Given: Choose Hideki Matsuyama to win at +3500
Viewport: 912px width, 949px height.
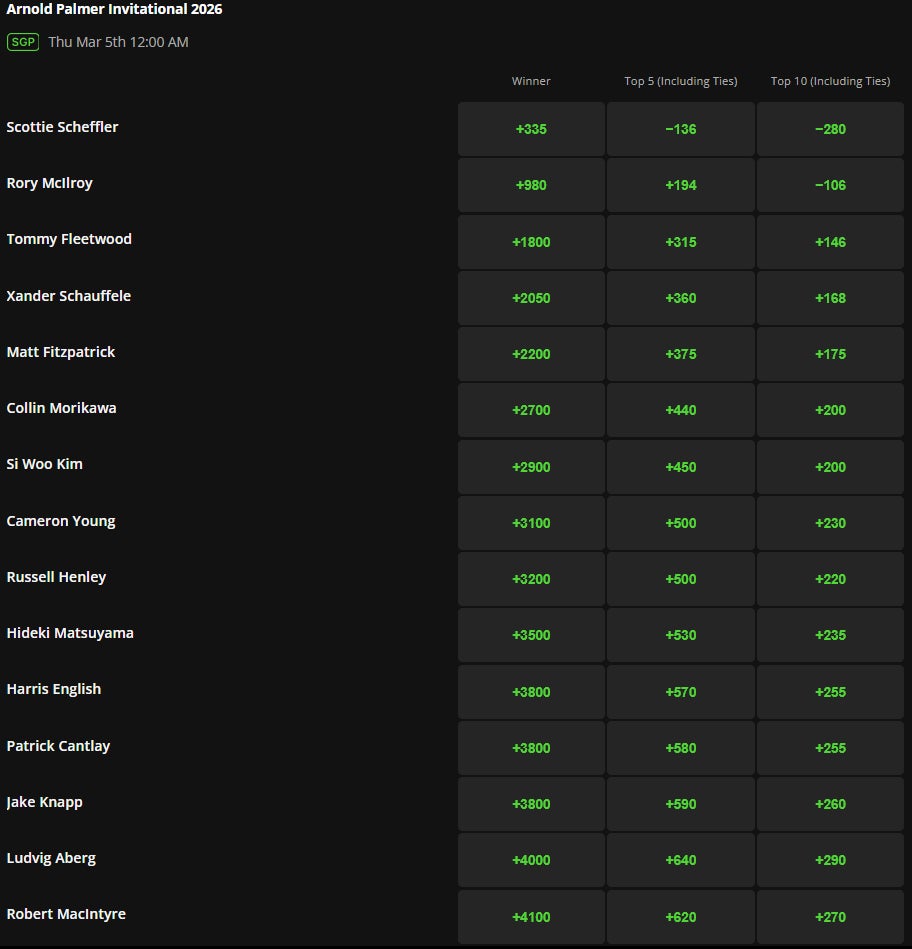Looking at the screenshot, I should 531,635.
